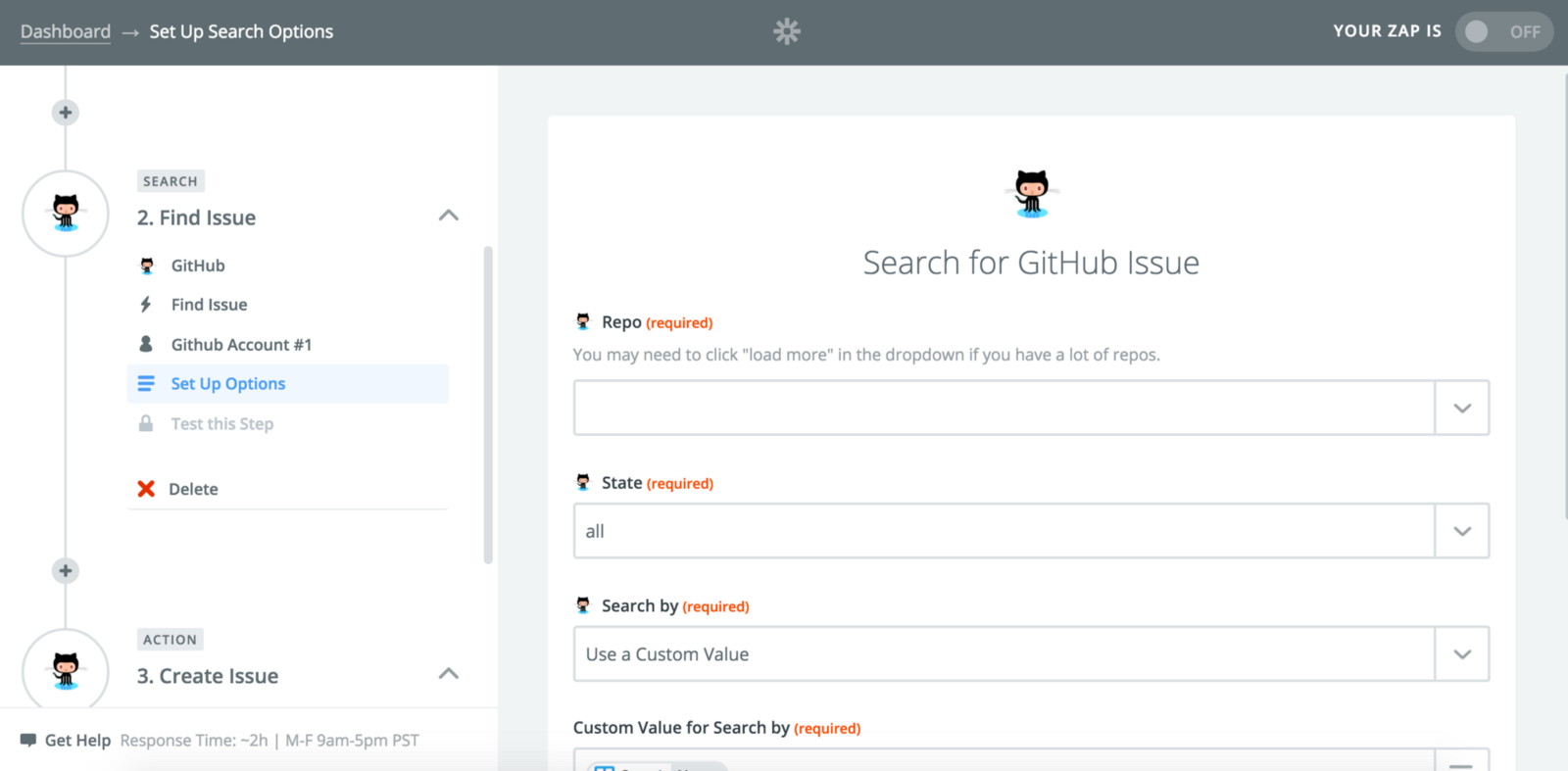This screenshot has width=1568, height=771.
Task: Click the sidebar vertical scrollbar
Action: [488, 405]
